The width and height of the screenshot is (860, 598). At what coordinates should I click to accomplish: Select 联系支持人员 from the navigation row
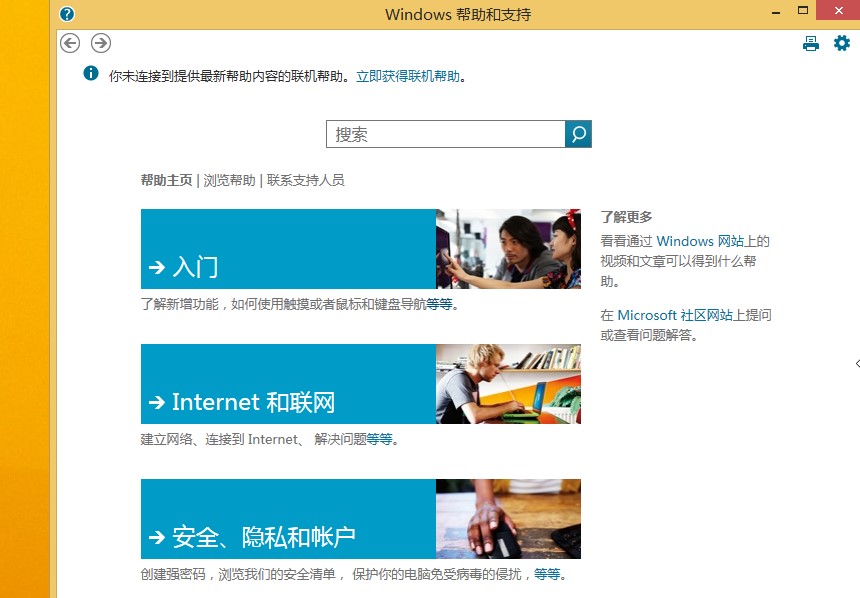click(303, 183)
